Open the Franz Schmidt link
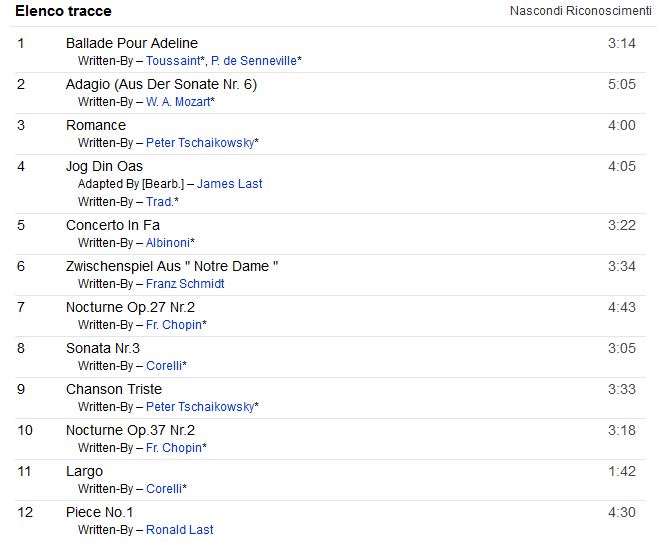The width and height of the screenshot is (665, 551). coord(185,283)
